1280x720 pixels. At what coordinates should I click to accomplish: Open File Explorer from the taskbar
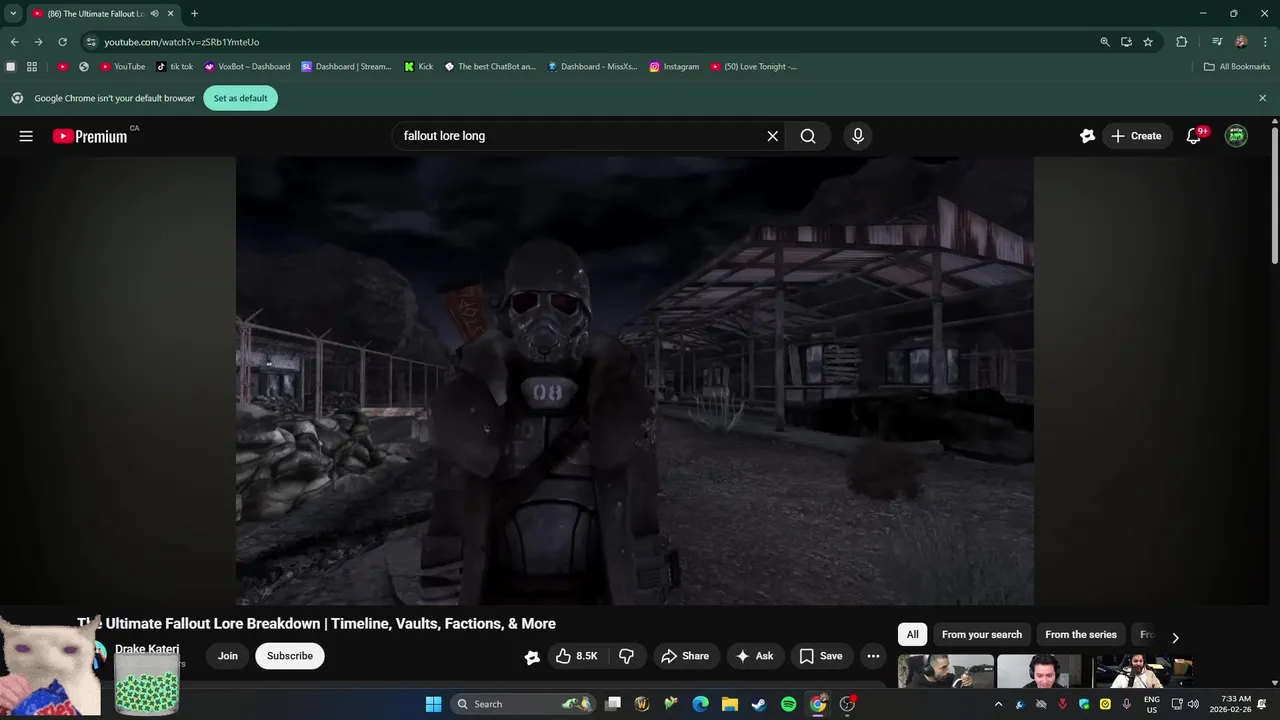tap(729, 704)
